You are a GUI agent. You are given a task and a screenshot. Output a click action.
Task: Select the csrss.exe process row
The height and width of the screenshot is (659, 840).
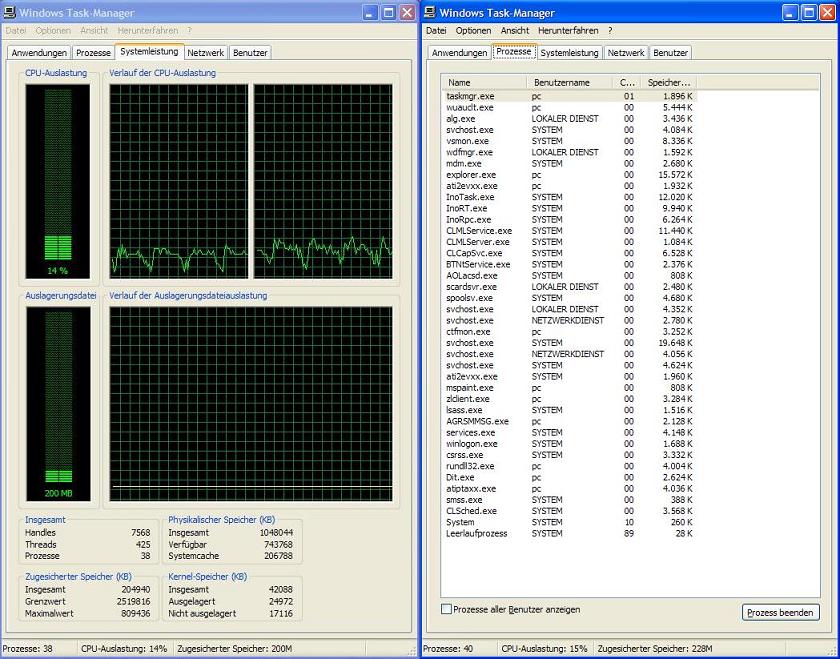click(x=569, y=455)
